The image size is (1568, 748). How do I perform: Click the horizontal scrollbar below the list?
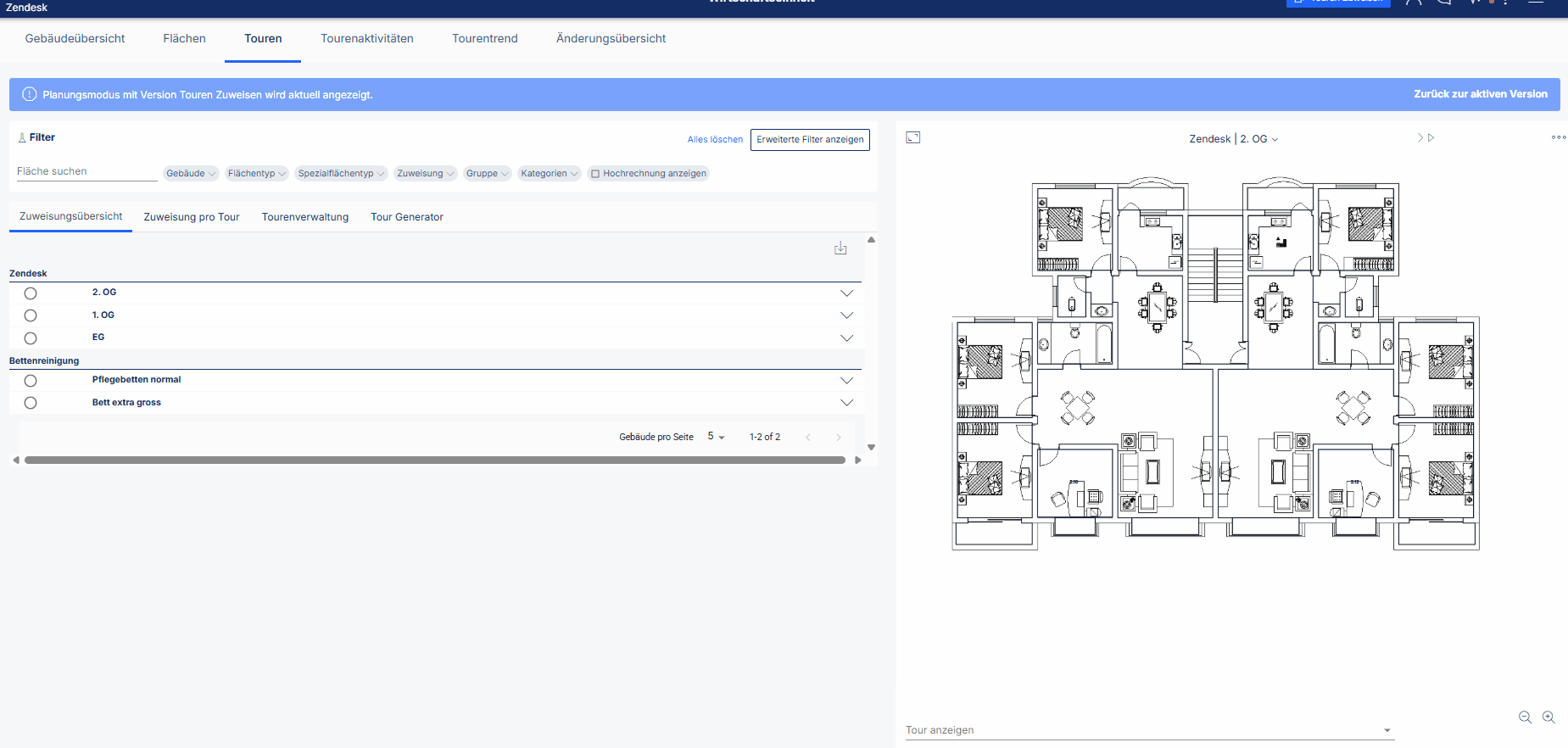point(435,460)
